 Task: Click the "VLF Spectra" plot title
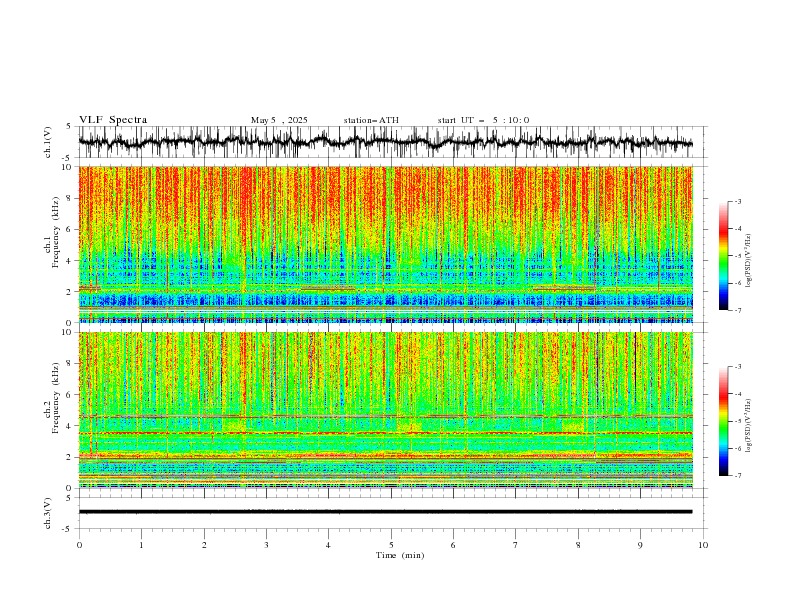113,120
